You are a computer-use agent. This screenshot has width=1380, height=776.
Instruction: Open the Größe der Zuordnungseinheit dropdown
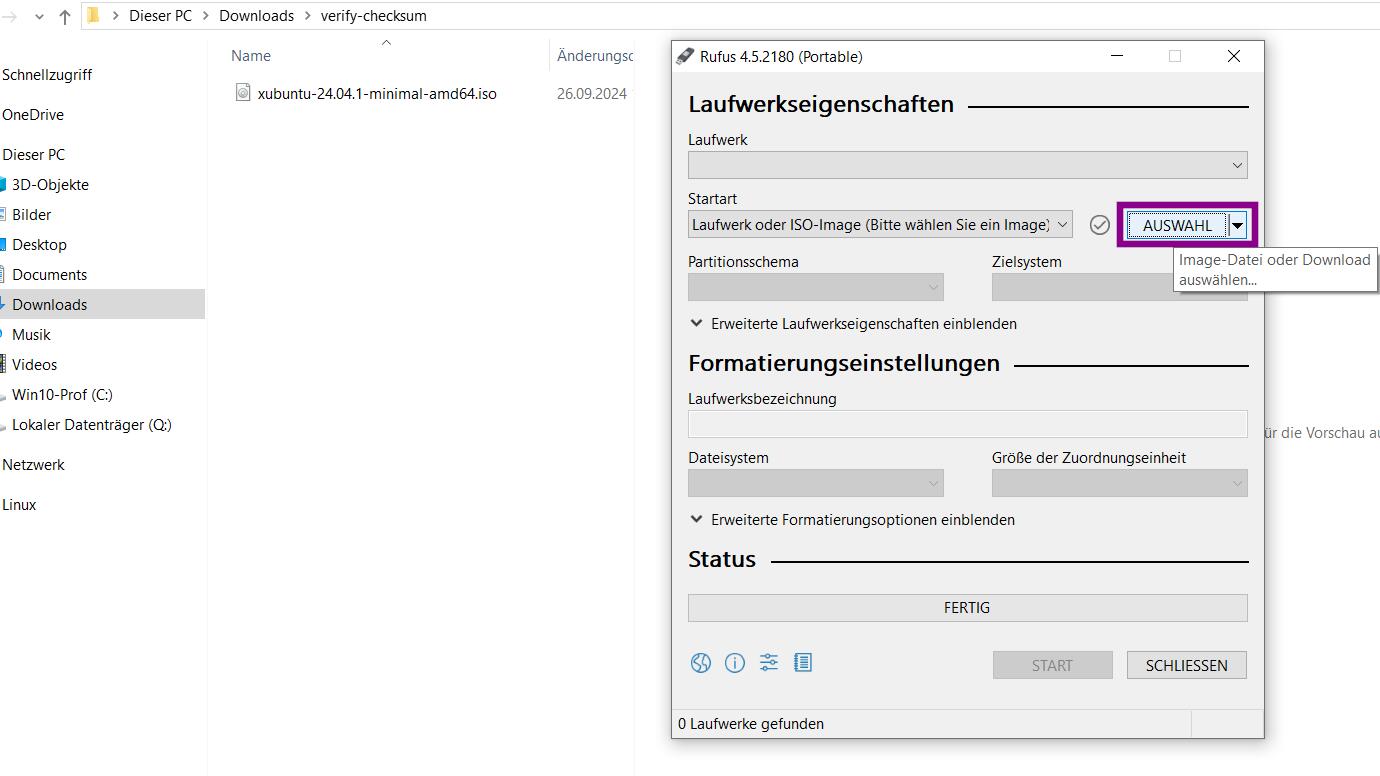pyautogui.click(x=1120, y=483)
